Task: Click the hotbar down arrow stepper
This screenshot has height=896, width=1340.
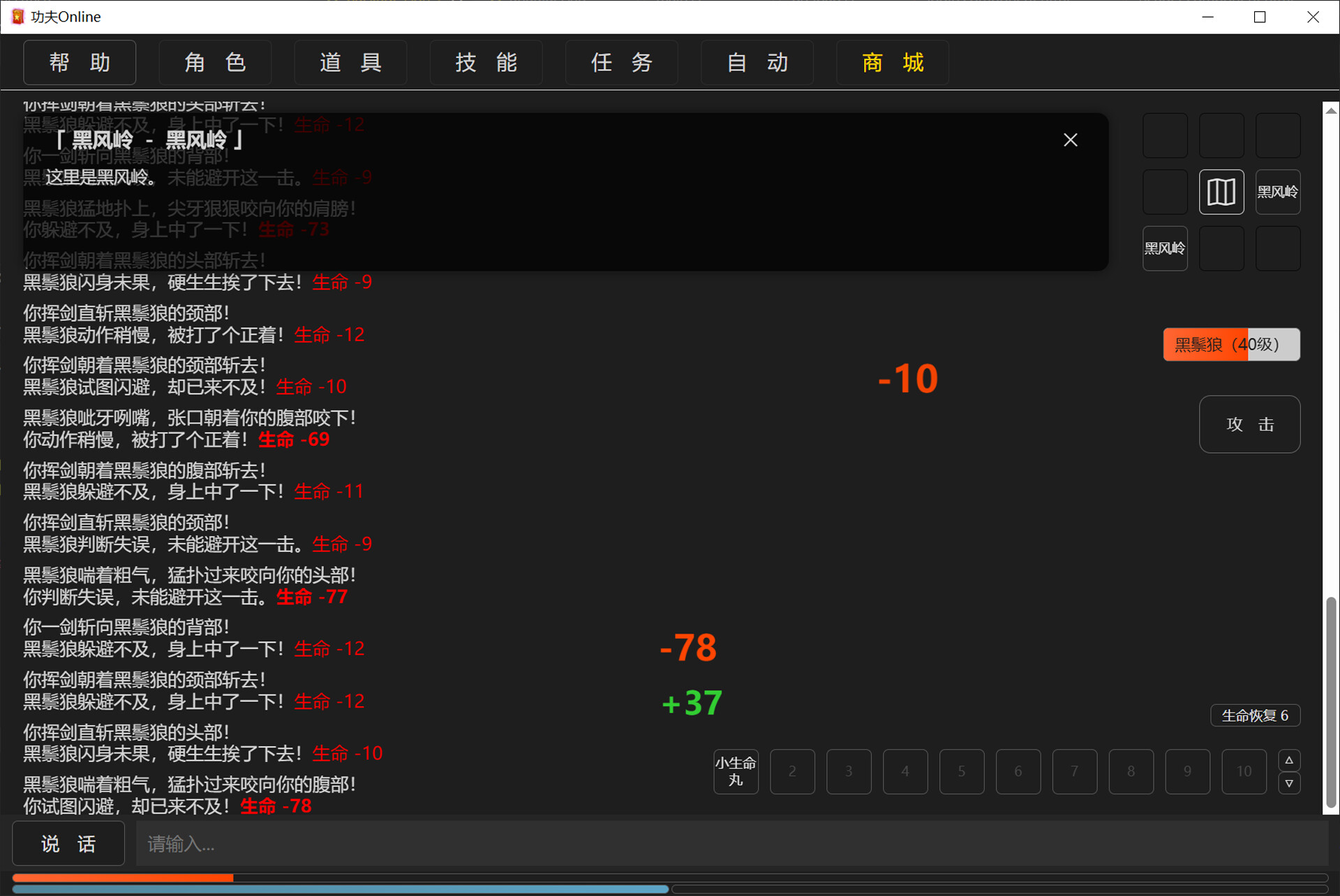Action: tap(1289, 783)
